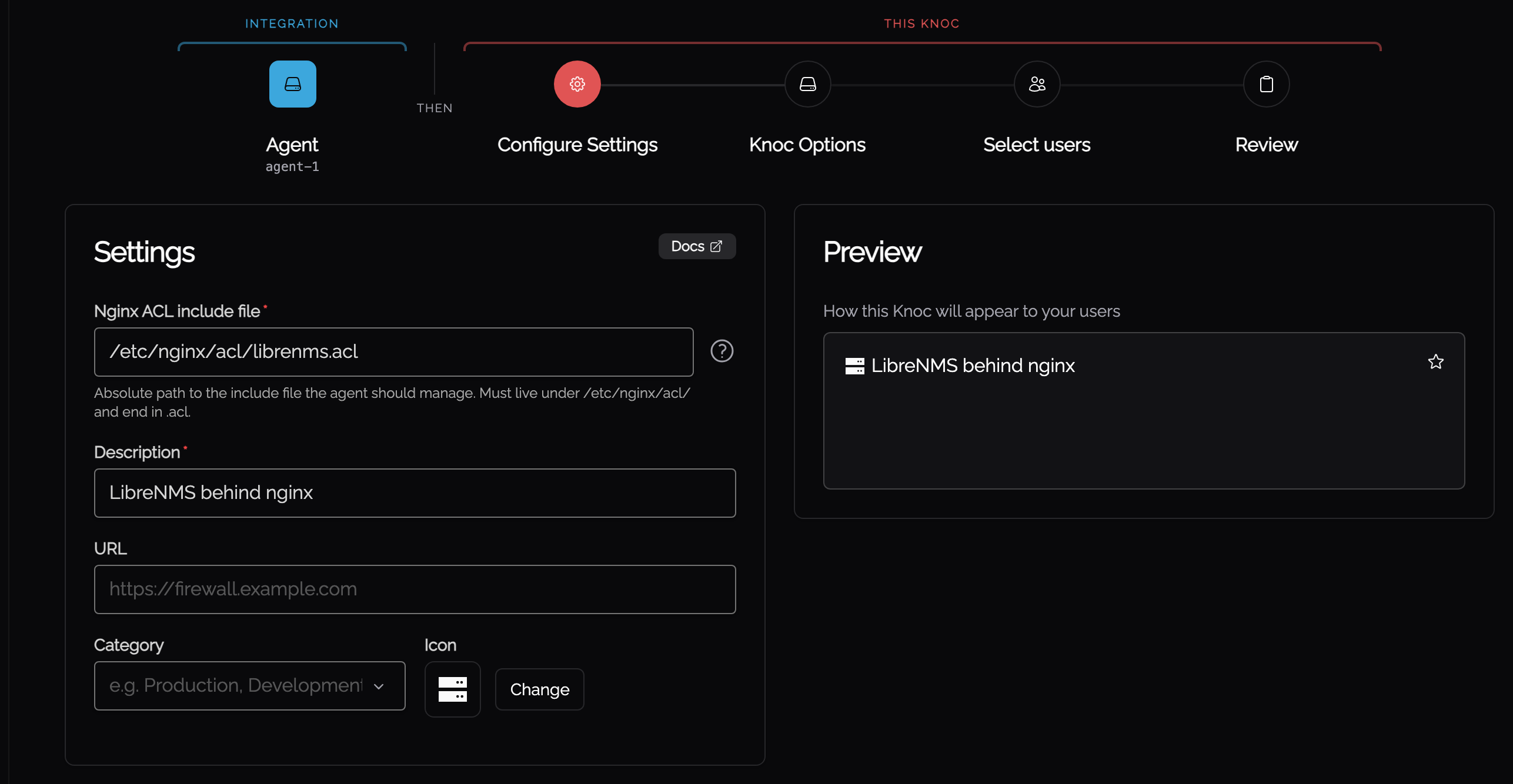Click the URL input field
The image size is (1513, 784).
pyautogui.click(x=415, y=589)
